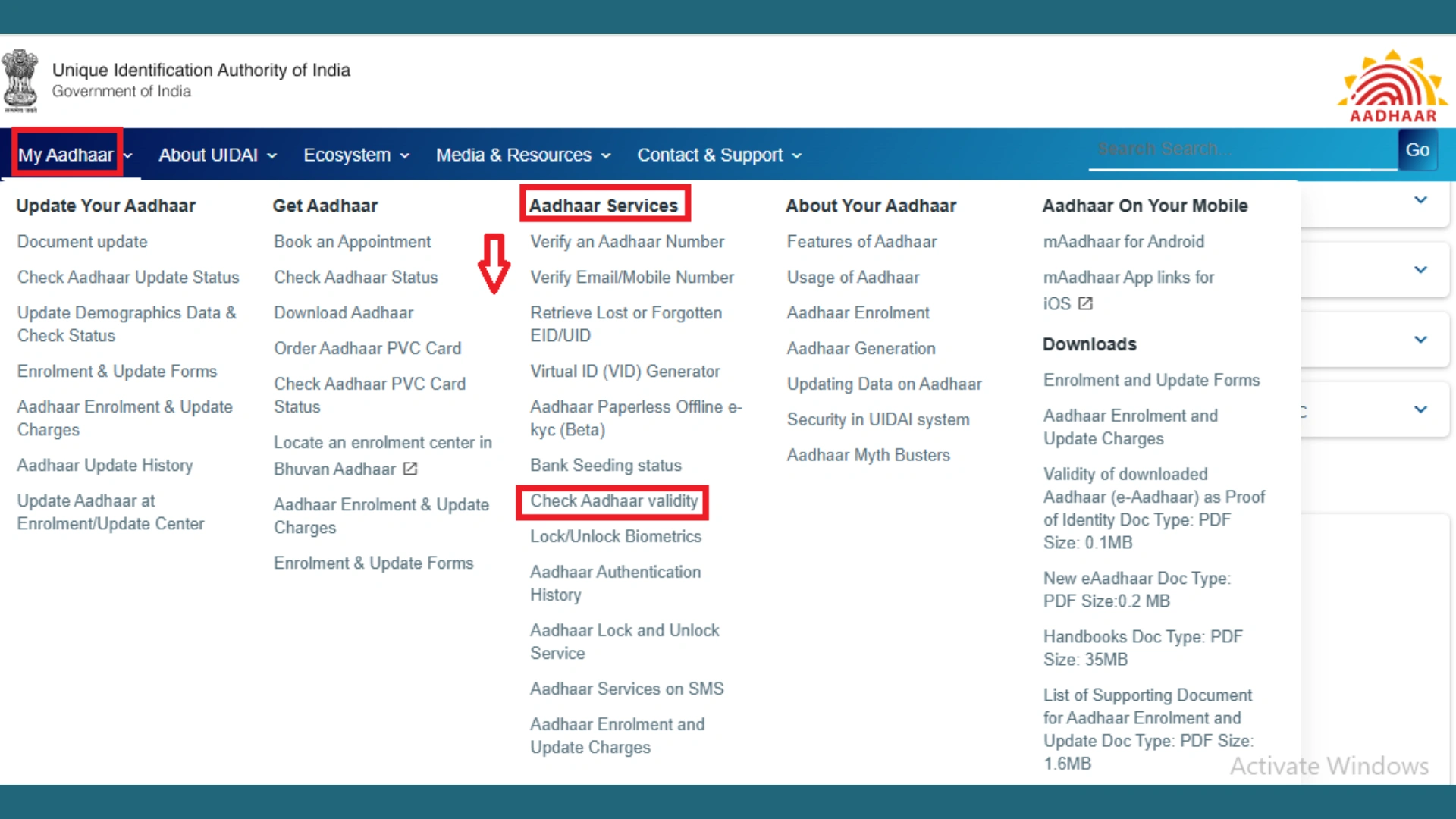
Task: Open Usage of Aadhaar
Action: click(x=853, y=278)
